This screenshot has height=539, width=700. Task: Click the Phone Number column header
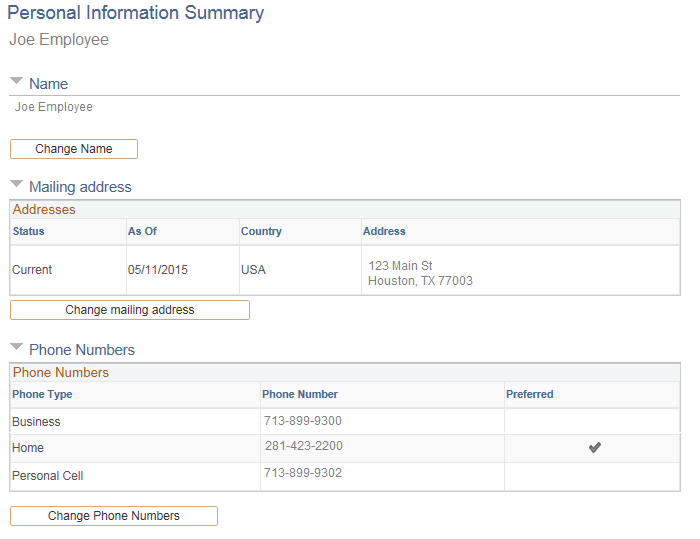(x=300, y=394)
